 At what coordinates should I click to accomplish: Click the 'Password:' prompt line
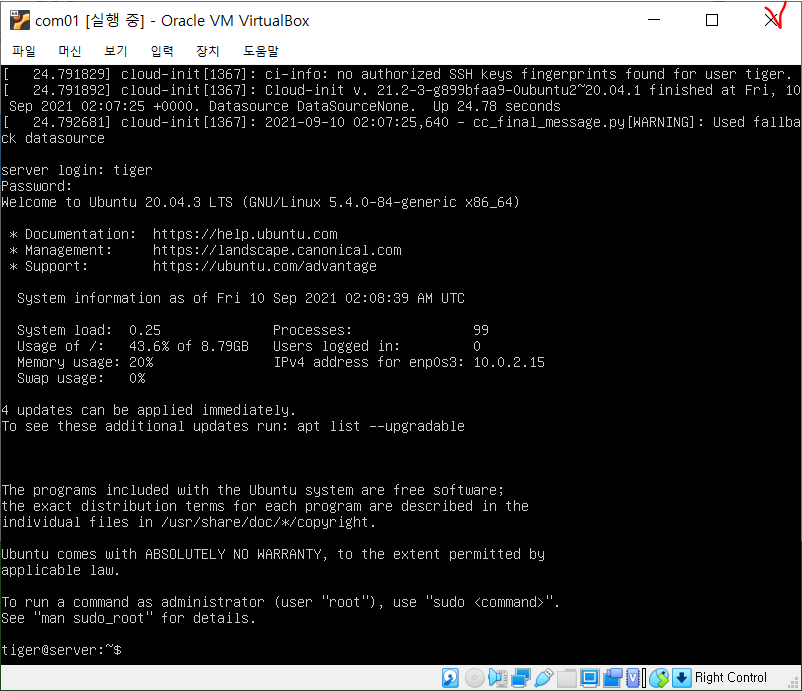36,186
